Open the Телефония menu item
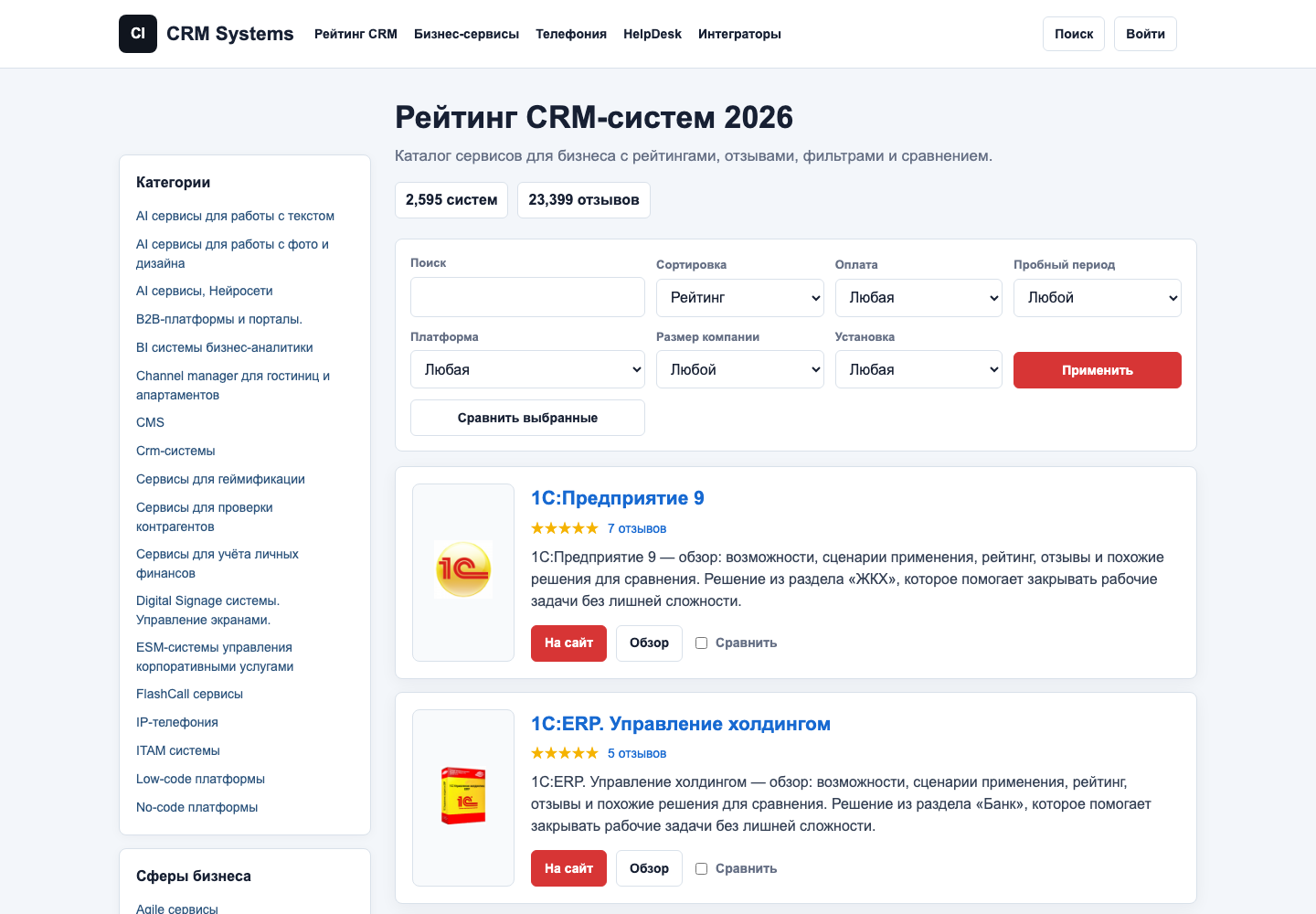The image size is (1316, 914). pyautogui.click(x=571, y=34)
